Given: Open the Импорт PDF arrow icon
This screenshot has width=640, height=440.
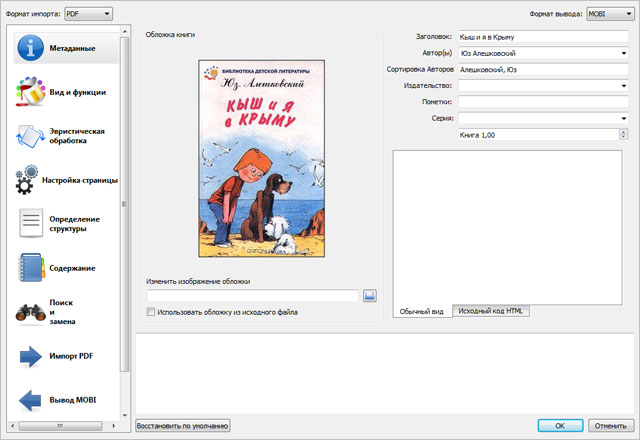Looking at the screenshot, I should 31,356.
